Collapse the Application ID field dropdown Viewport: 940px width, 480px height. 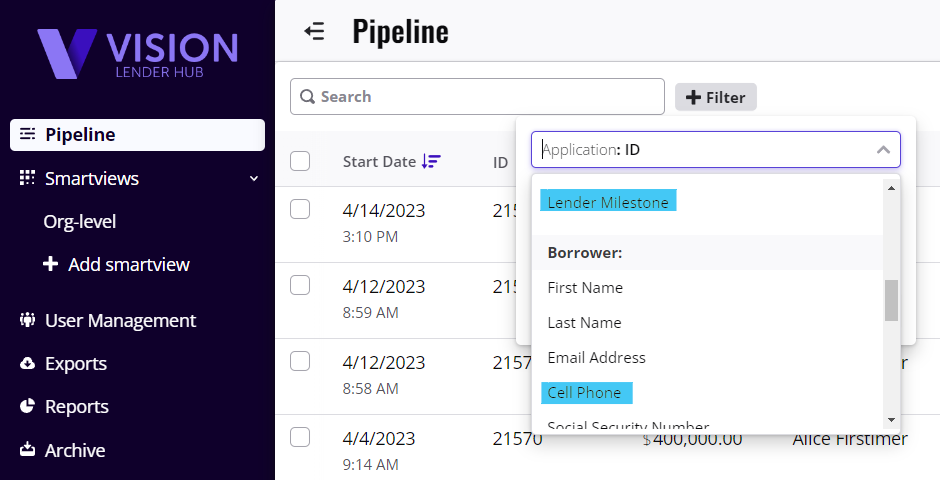coord(883,150)
